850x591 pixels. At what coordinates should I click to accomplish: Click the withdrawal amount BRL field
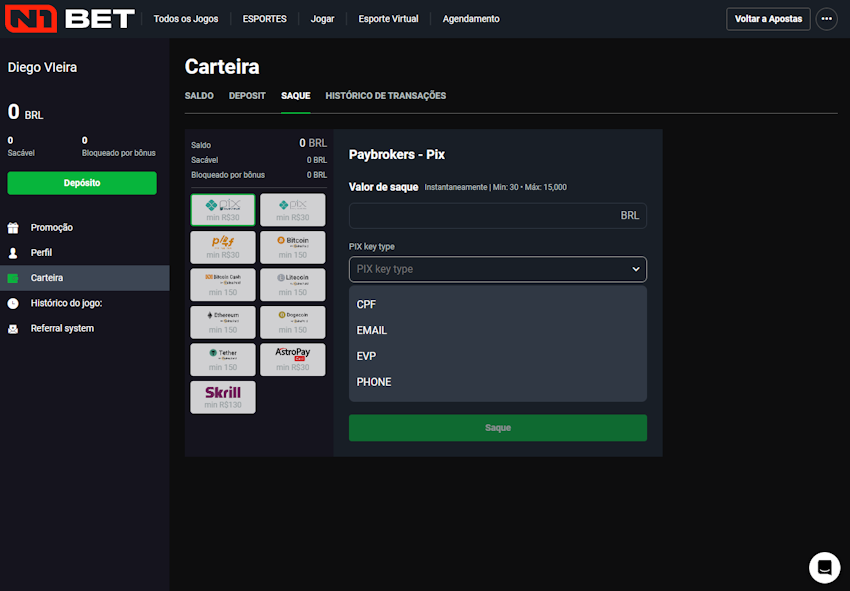[x=497, y=215]
